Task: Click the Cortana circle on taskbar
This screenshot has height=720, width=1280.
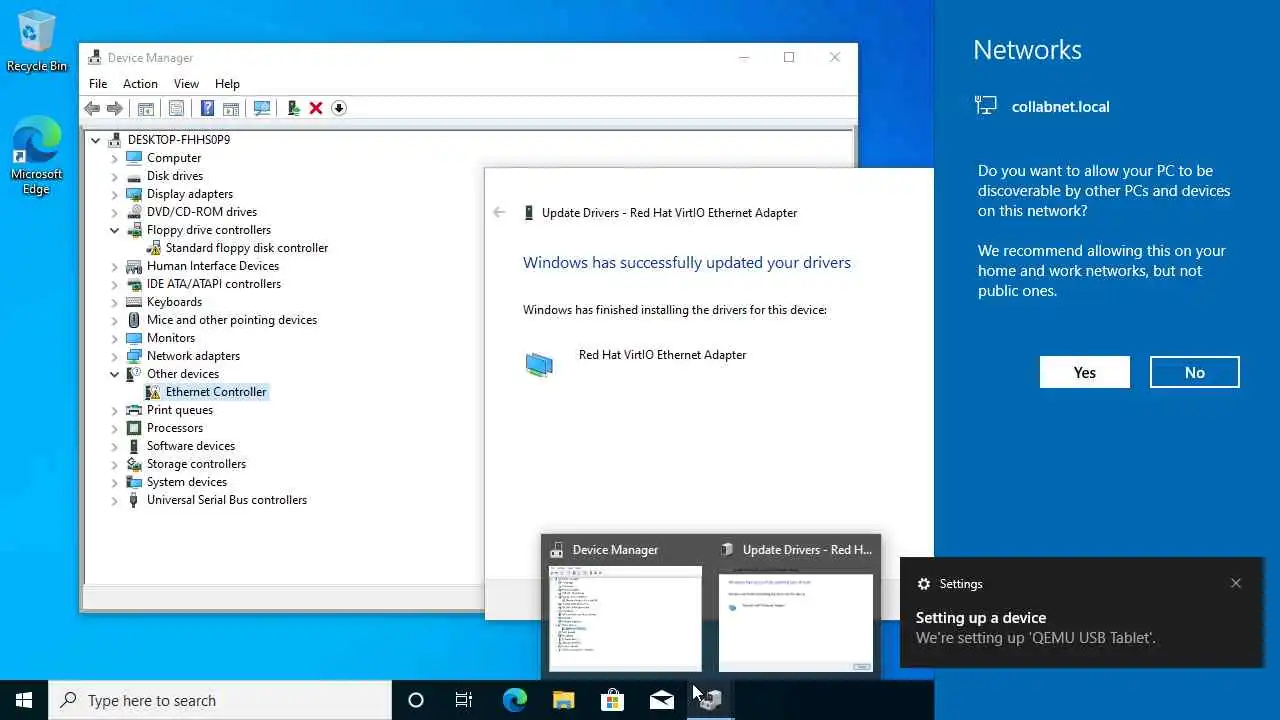Action: click(x=416, y=701)
